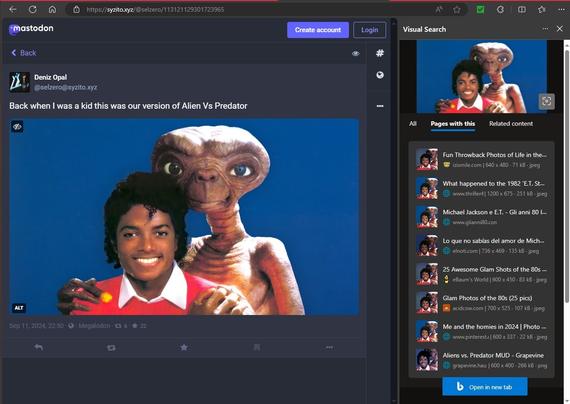Click thumbnail of Aliens vs. Predator MUD result
This screenshot has width=570, height=404.
[427, 360]
